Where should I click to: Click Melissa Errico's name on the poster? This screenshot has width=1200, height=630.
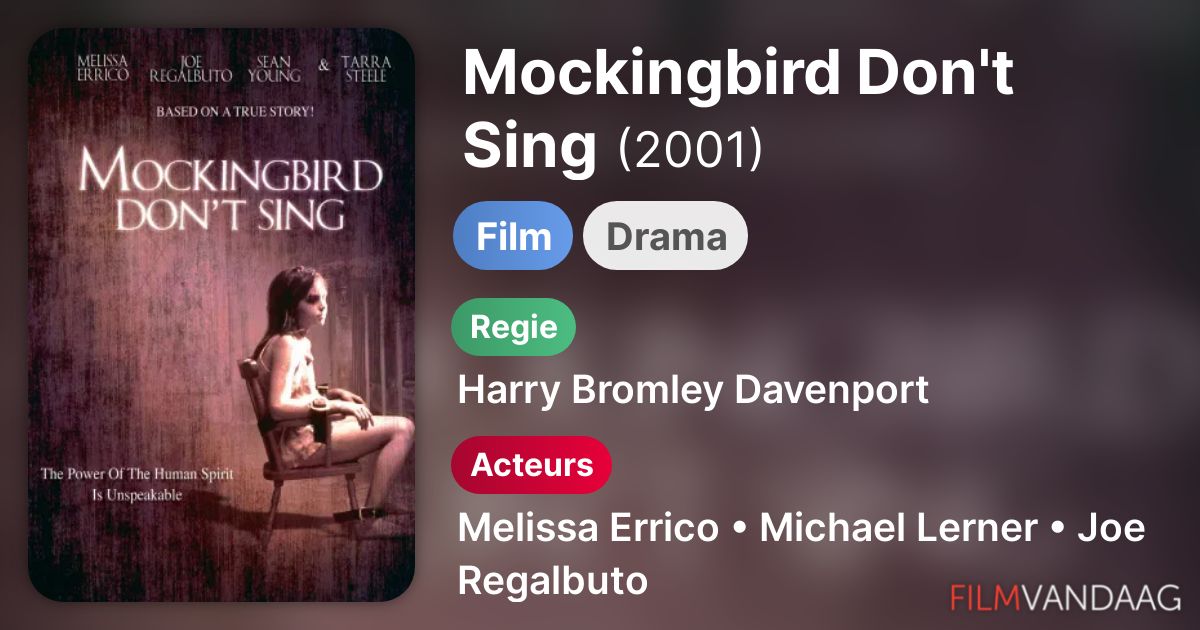pyautogui.click(x=103, y=69)
